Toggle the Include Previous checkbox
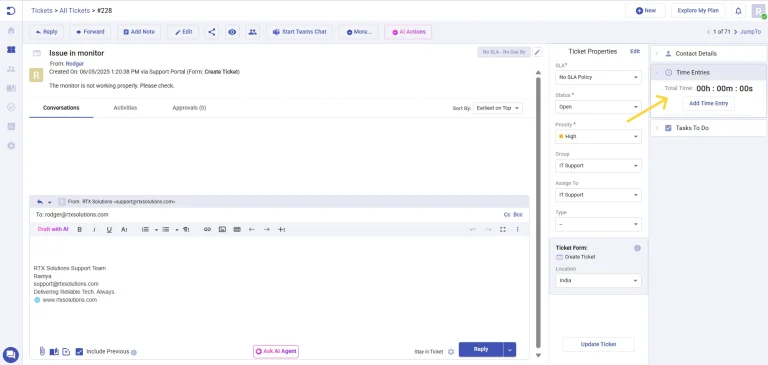Screen dimensions: 768x365 (79, 351)
